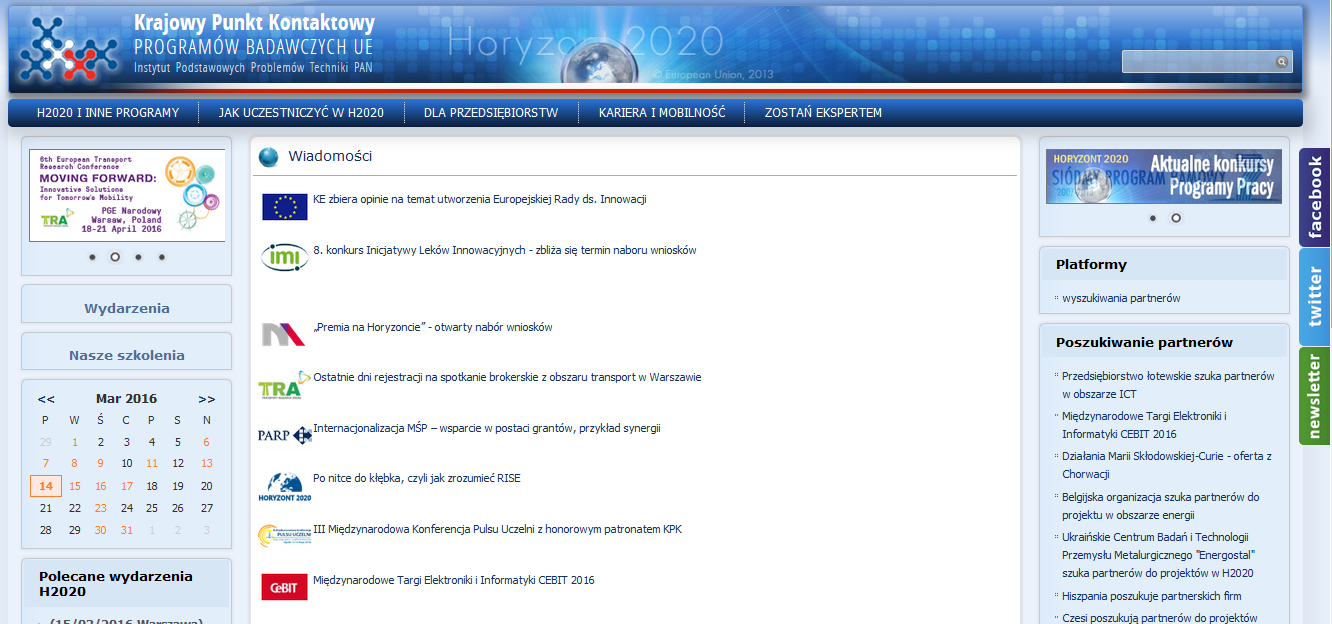Viewport: 1332px width, 624px height.
Task: Open JAK UCZESTNICZYĆ W H2020 menu
Action: coord(301,113)
